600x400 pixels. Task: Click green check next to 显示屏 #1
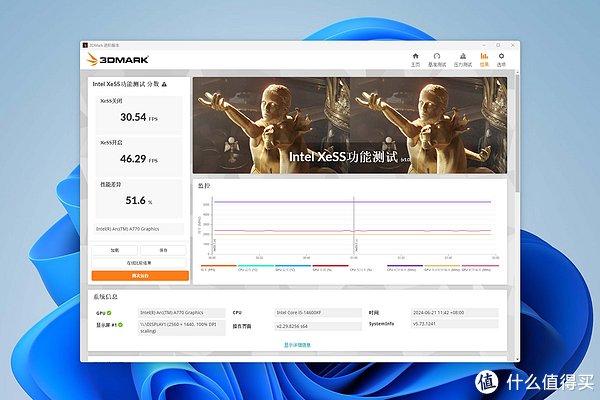(x=121, y=325)
